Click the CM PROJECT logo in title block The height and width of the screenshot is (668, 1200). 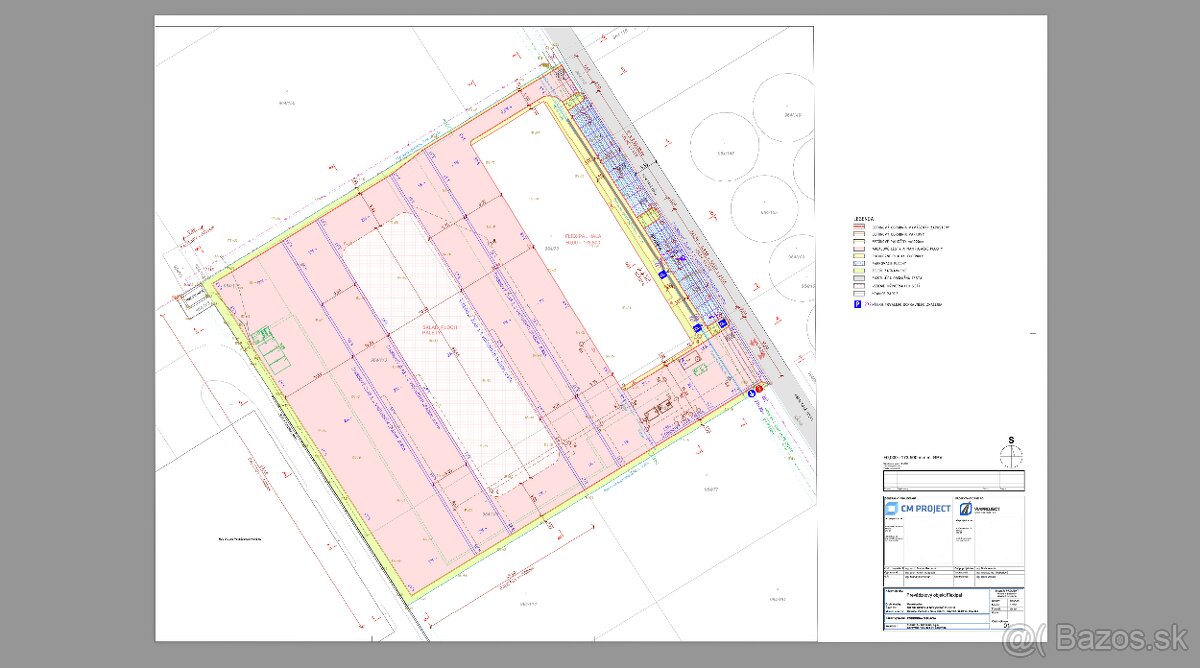click(916, 509)
